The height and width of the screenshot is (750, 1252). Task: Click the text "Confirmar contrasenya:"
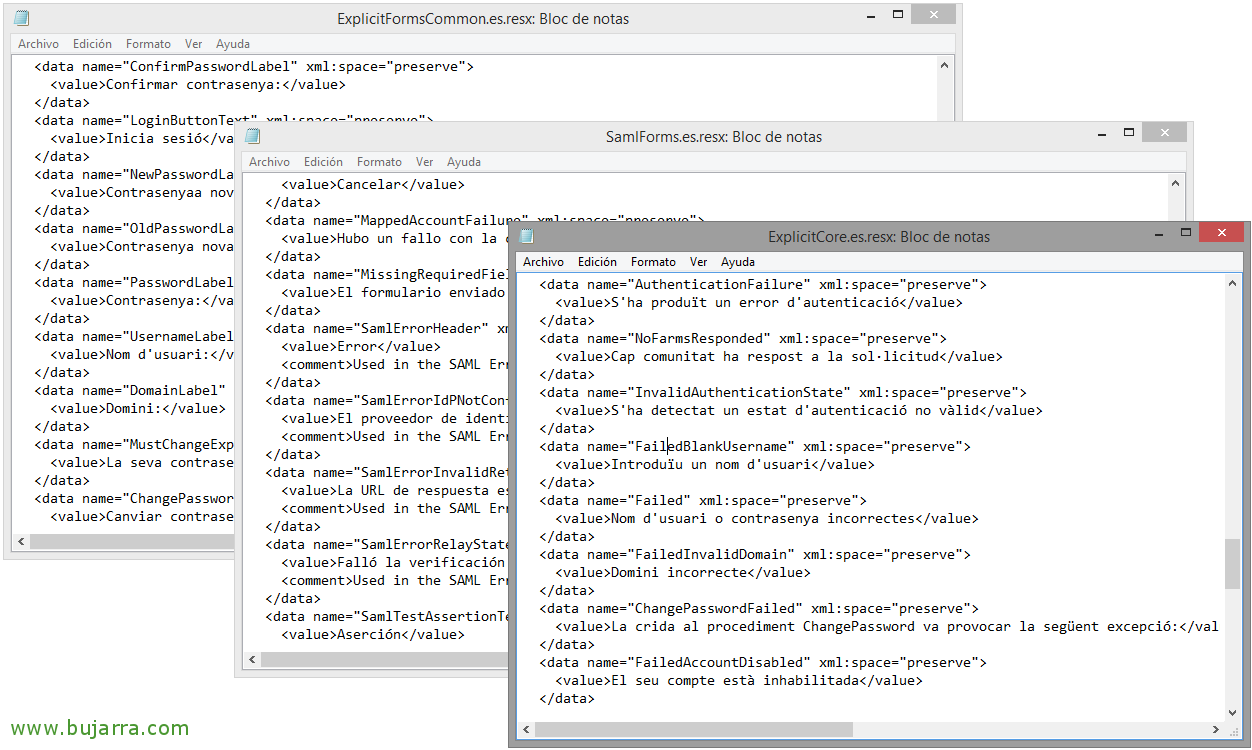tap(194, 85)
